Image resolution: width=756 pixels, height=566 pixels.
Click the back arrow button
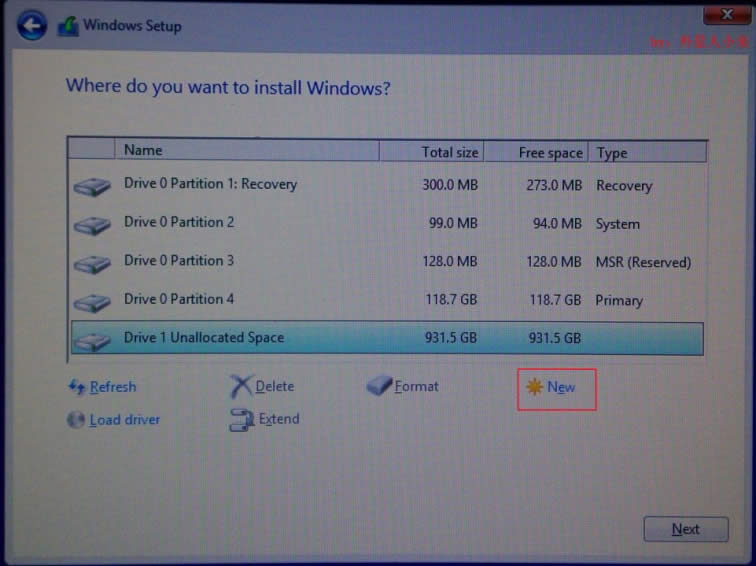tap(32, 25)
